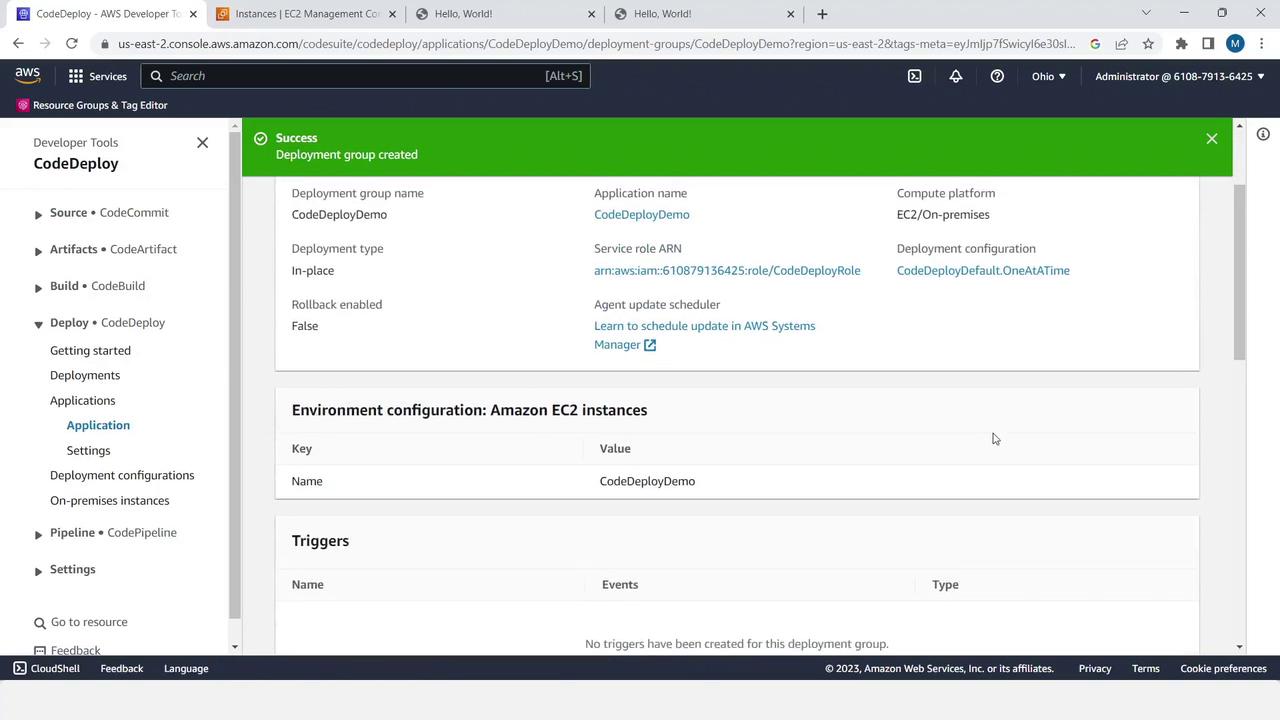Screen dimensions: 1280x720
Task: Open the Privacy link in footer
Action: (x=1095, y=668)
